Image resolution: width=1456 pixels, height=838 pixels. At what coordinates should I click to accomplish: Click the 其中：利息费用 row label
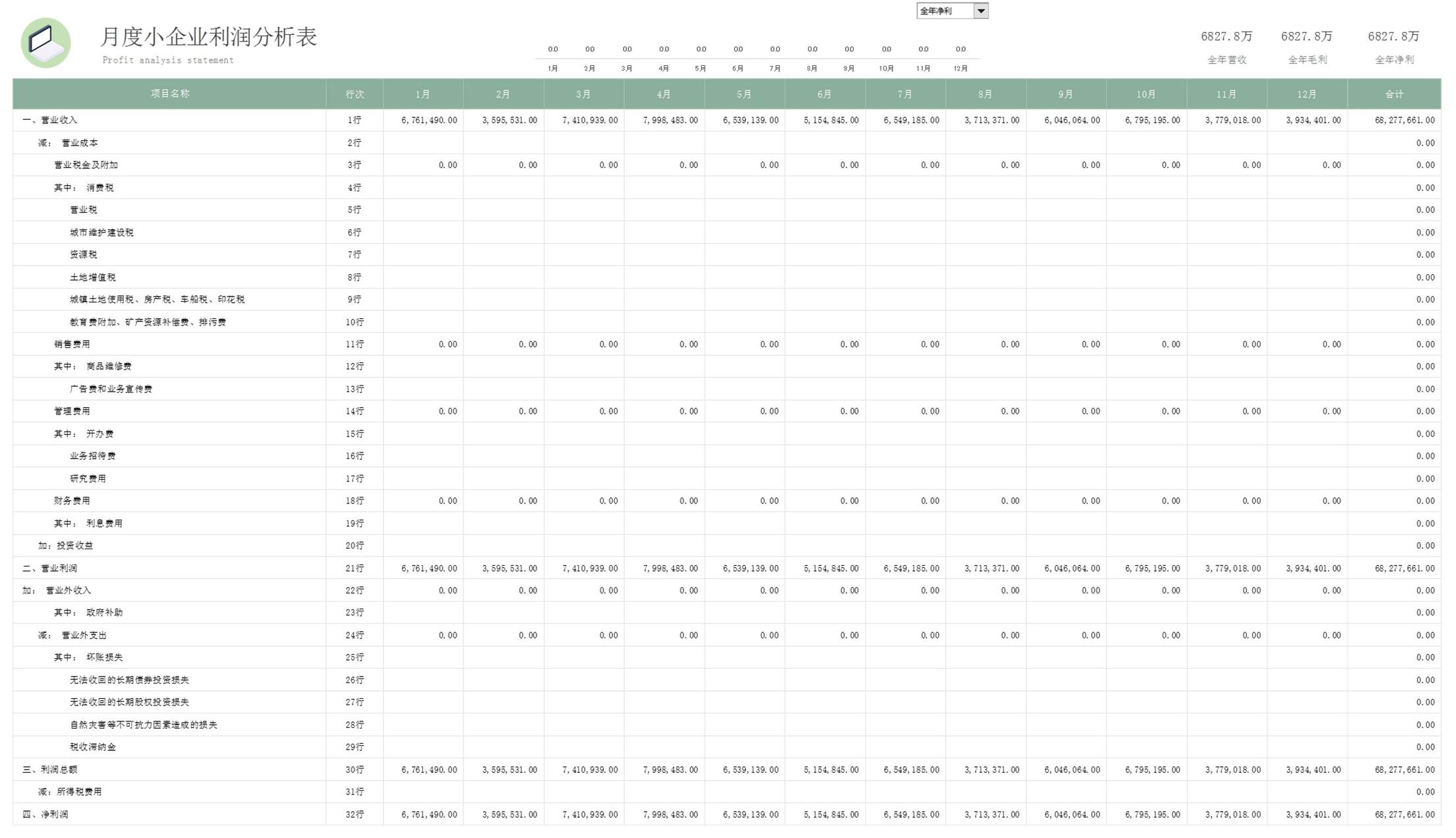coord(88,523)
